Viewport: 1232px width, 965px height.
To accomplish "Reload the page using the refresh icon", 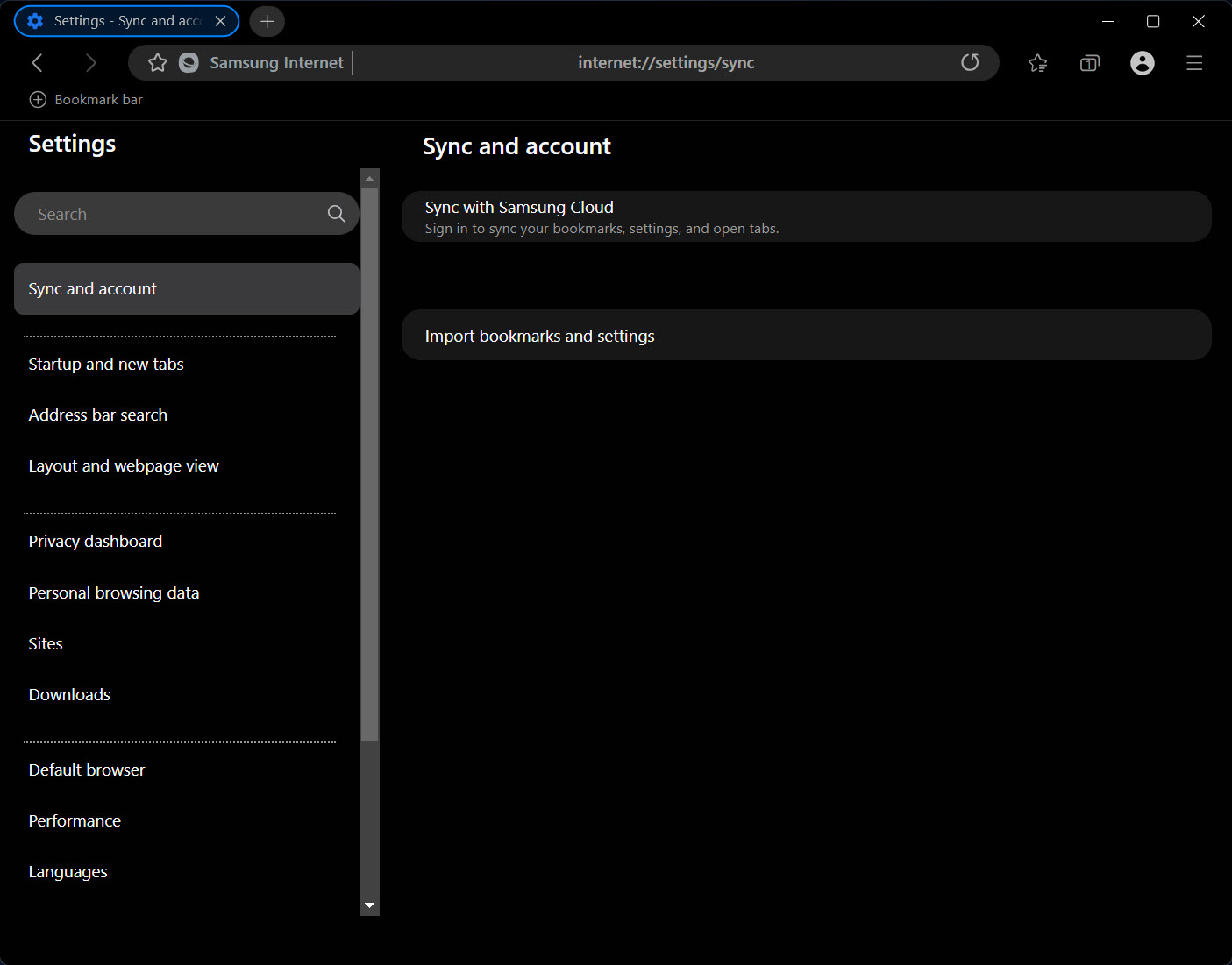I will point(970,63).
